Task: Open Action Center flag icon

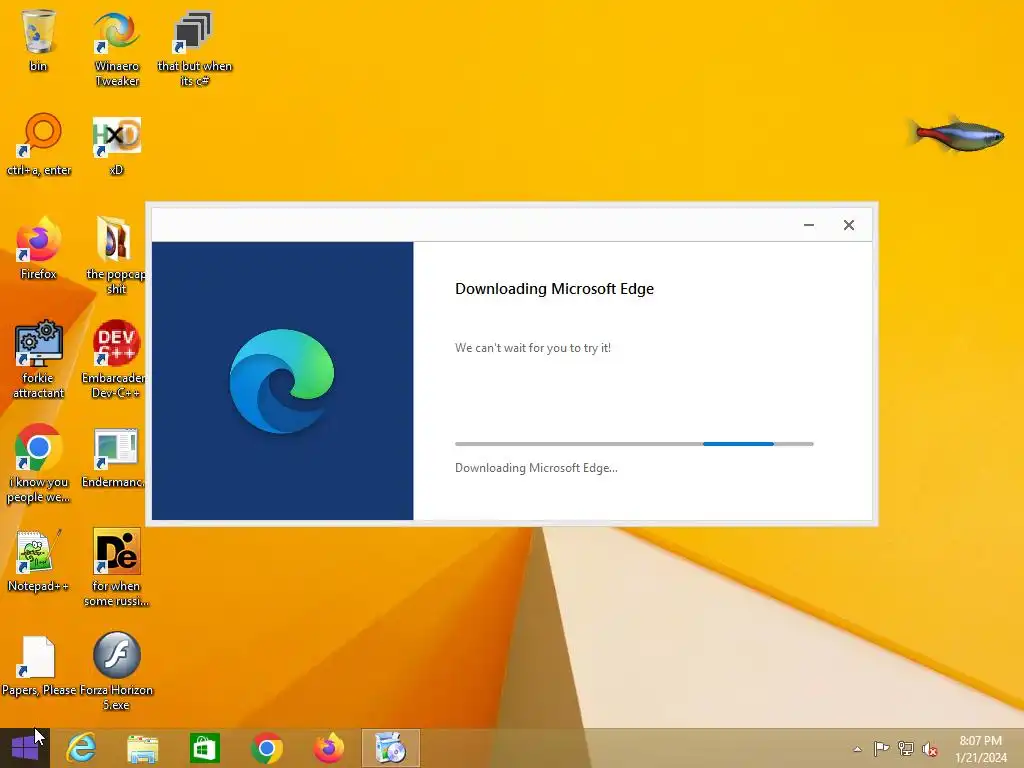Action: [881, 748]
